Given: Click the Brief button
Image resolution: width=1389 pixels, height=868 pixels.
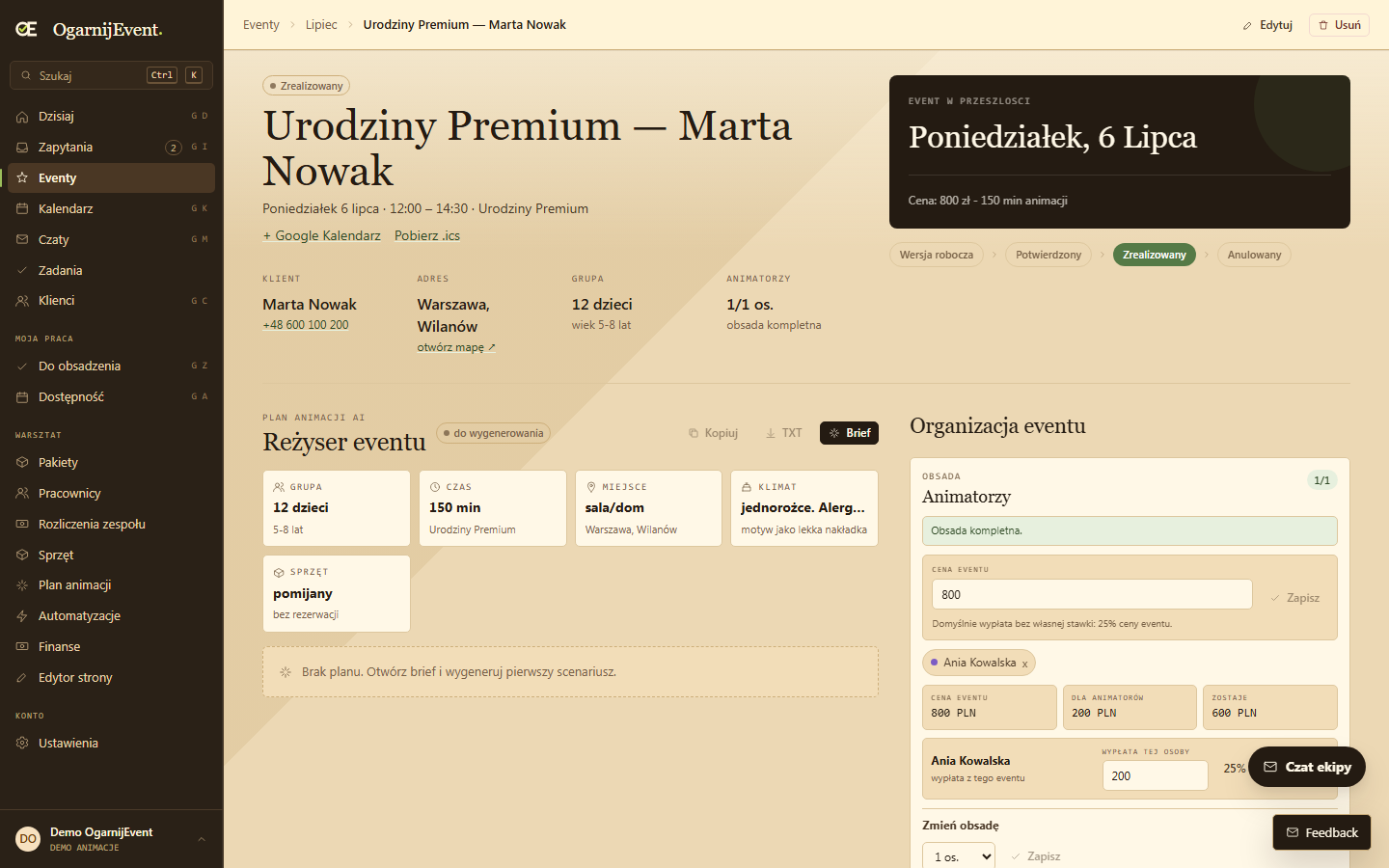Looking at the screenshot, I should [x=849, y=433].
